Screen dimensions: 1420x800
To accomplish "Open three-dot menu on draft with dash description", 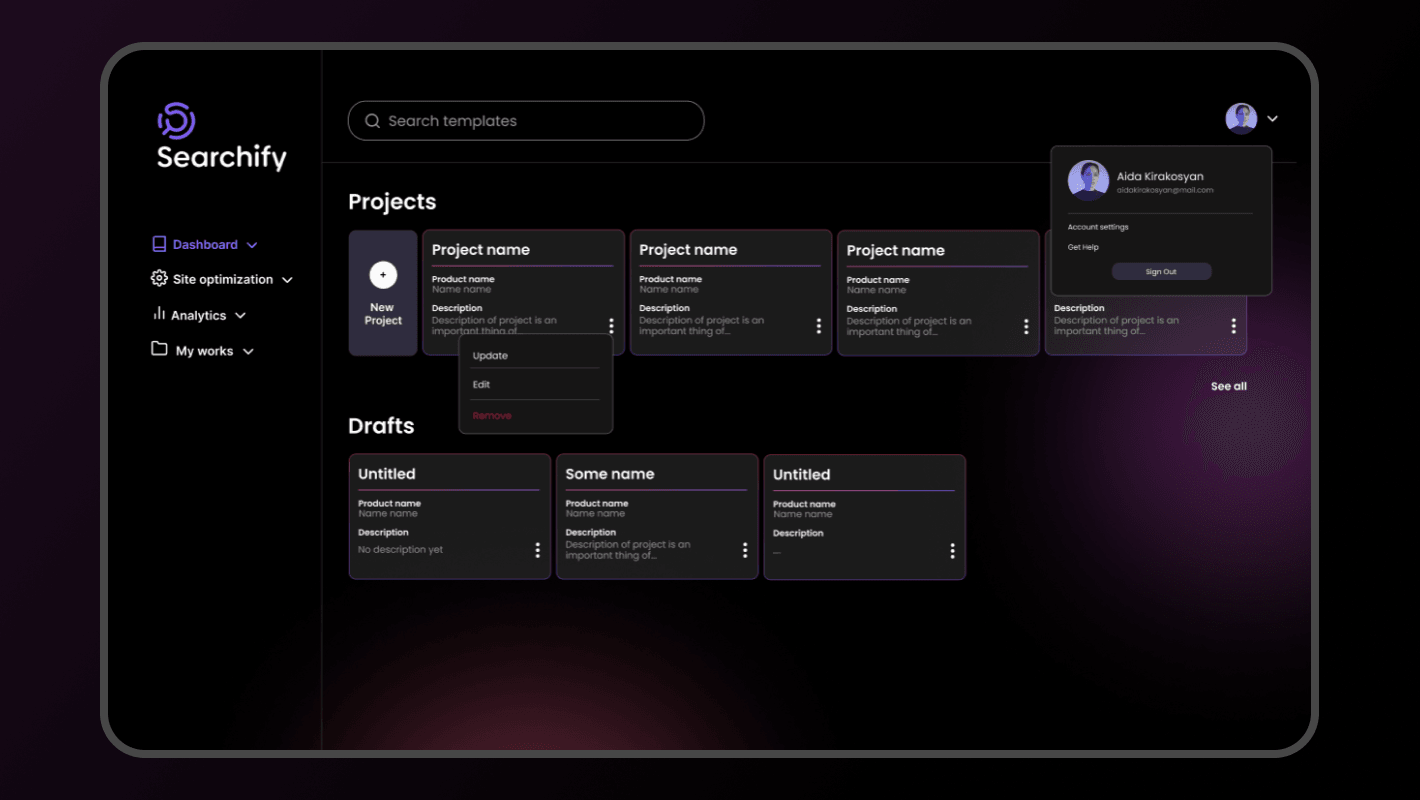I will point(952,551).
